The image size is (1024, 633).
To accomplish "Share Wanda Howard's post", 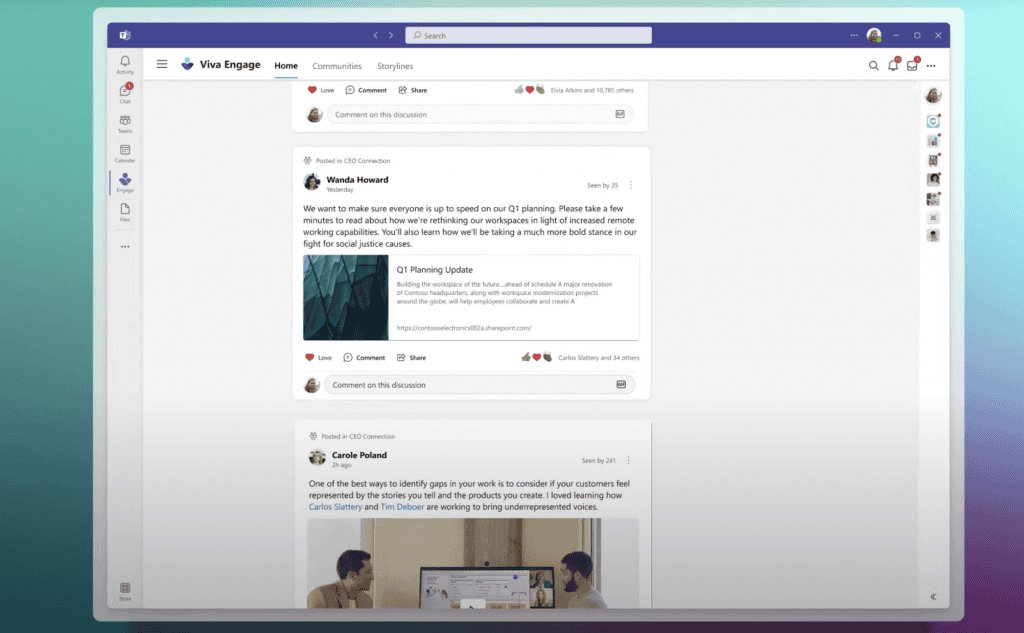I will pos(411,357).
